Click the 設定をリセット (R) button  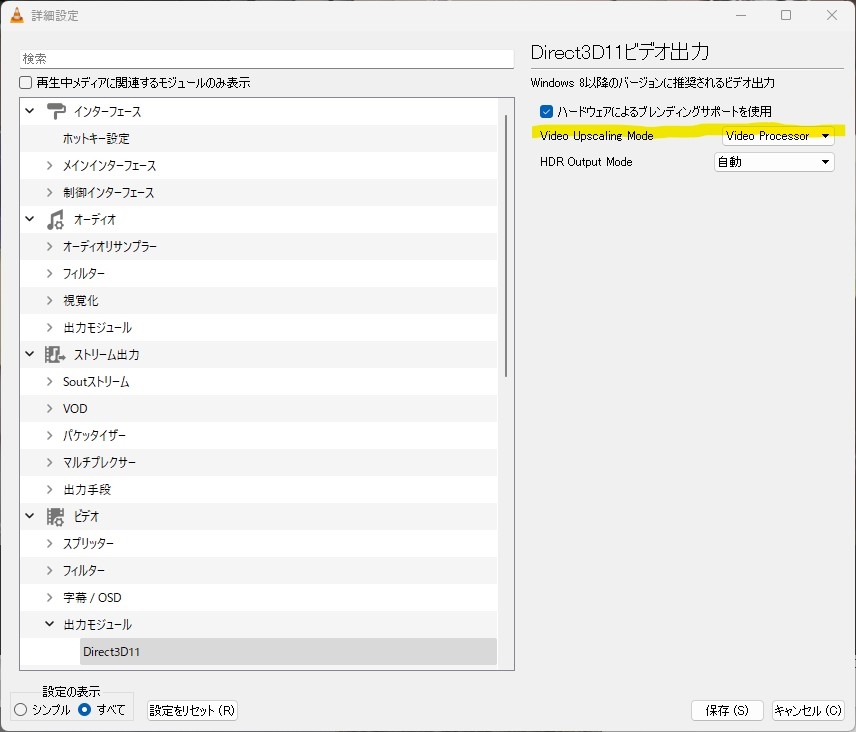click(x=192, y=710)
